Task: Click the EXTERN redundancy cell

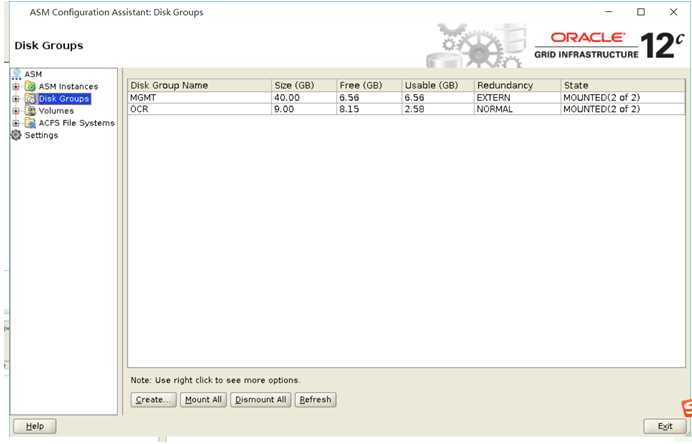Action: point(517,98)
